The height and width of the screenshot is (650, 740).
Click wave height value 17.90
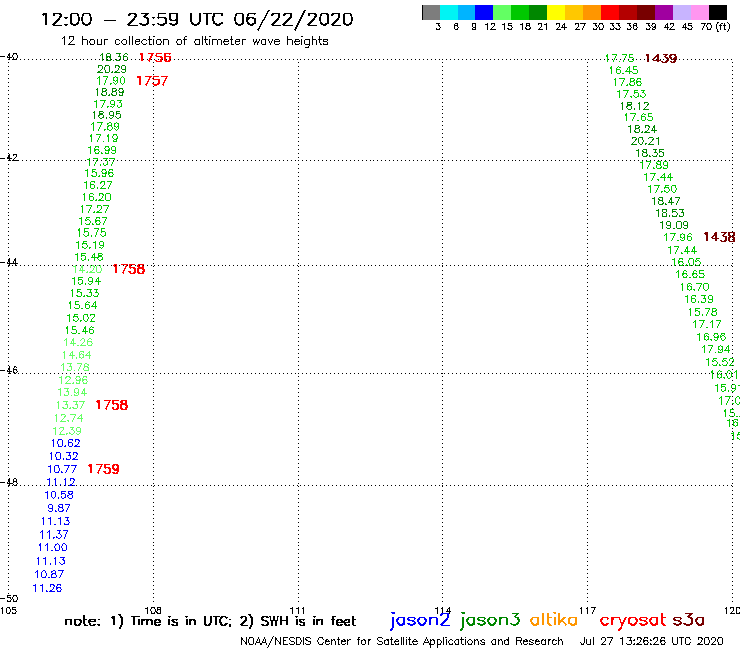click(x=111, y=81)
